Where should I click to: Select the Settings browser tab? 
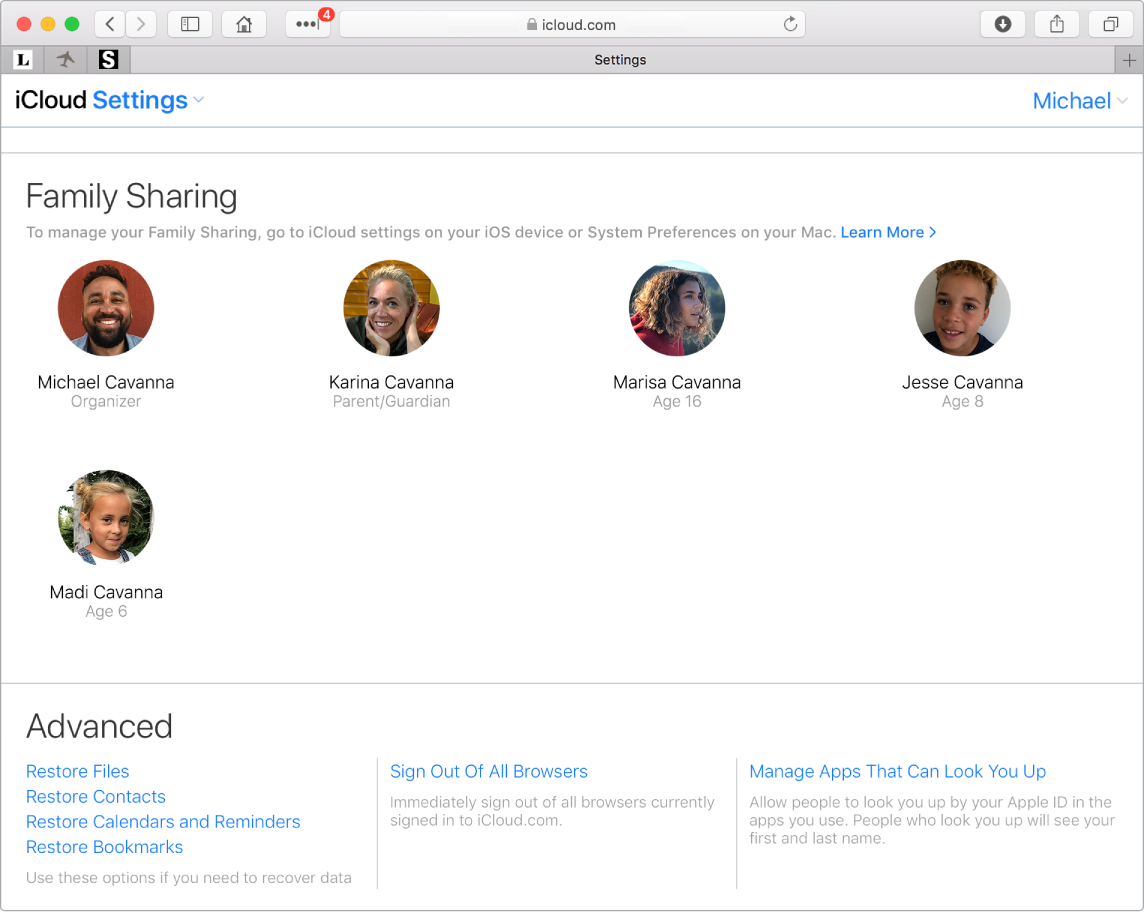click(x=620, y=59)
